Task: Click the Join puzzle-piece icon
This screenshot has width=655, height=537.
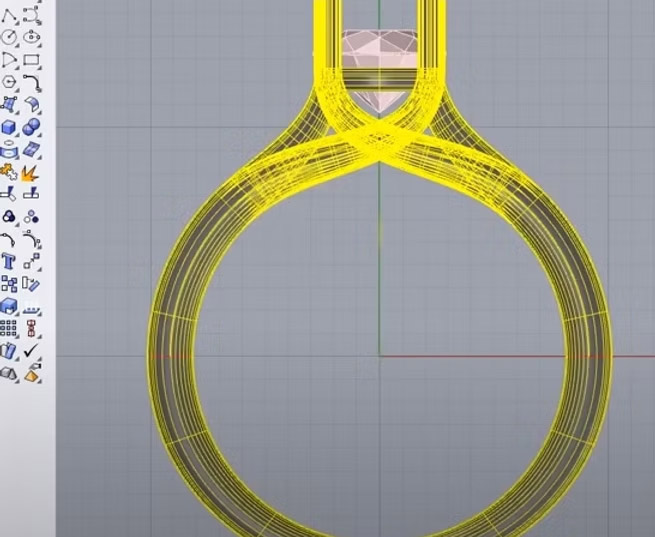Action: [x=10, y=171]
